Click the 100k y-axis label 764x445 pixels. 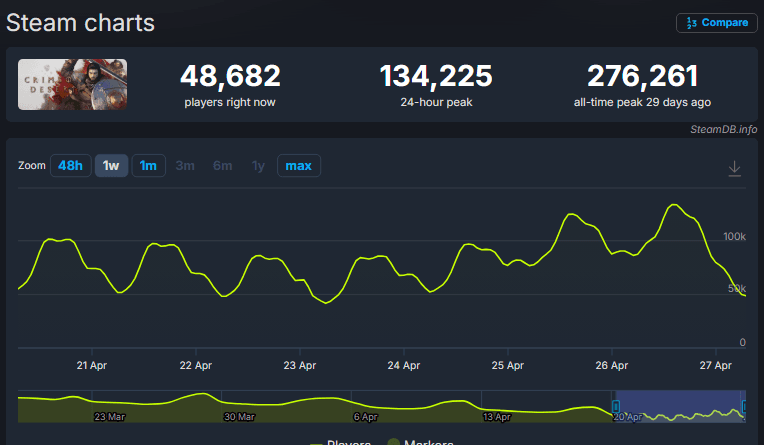click(734, 236)
